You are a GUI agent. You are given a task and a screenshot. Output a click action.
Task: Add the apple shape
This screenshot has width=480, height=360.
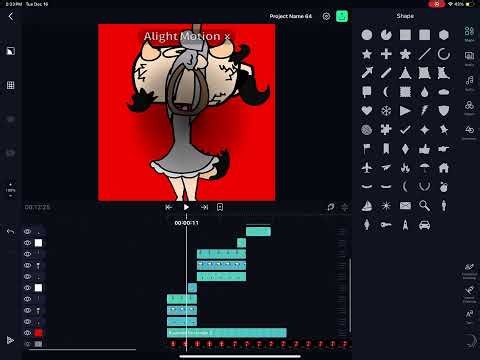coord(444,187)
